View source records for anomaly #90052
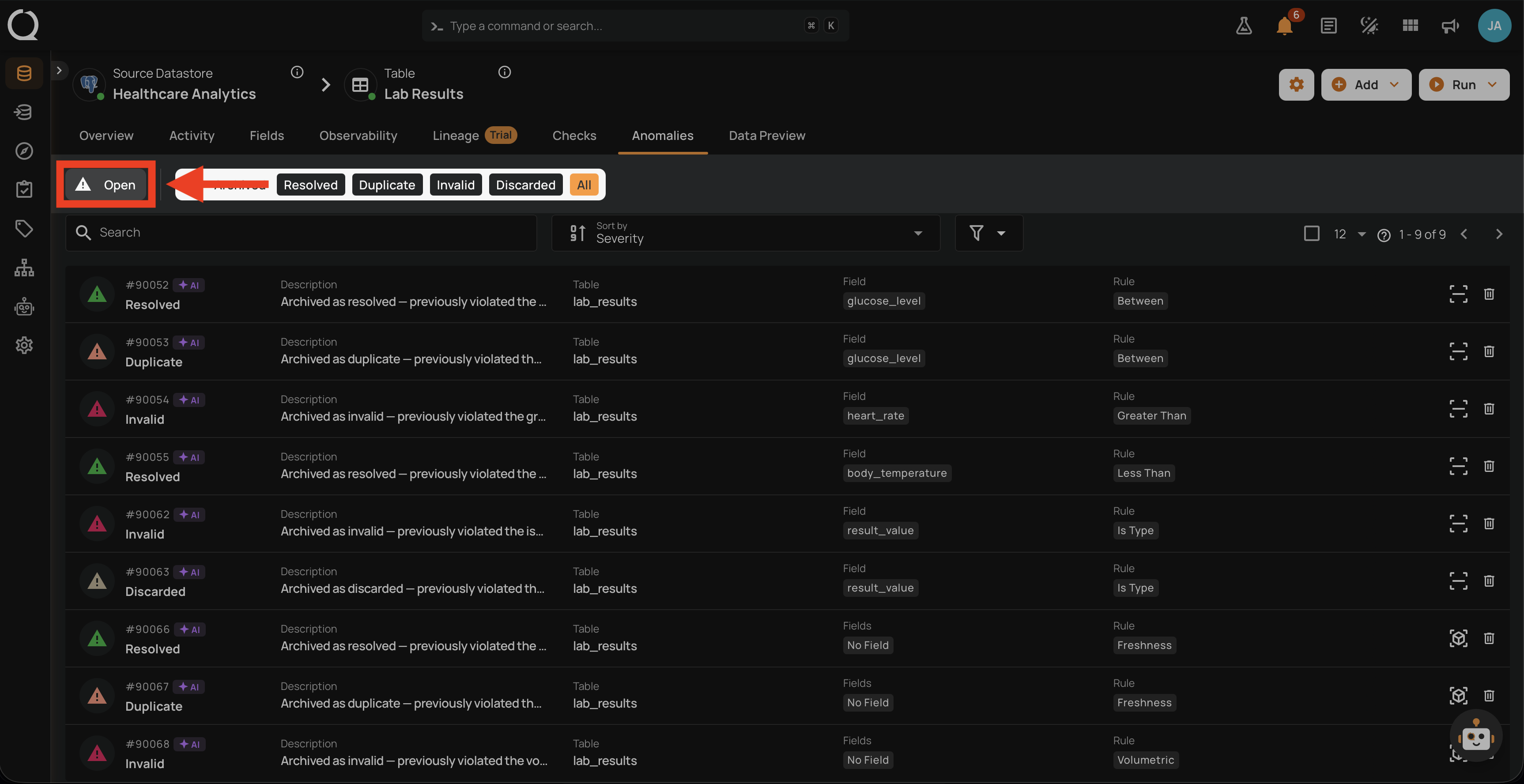The height and width of the screenshot is (784, 1524). click(1458, 294)
